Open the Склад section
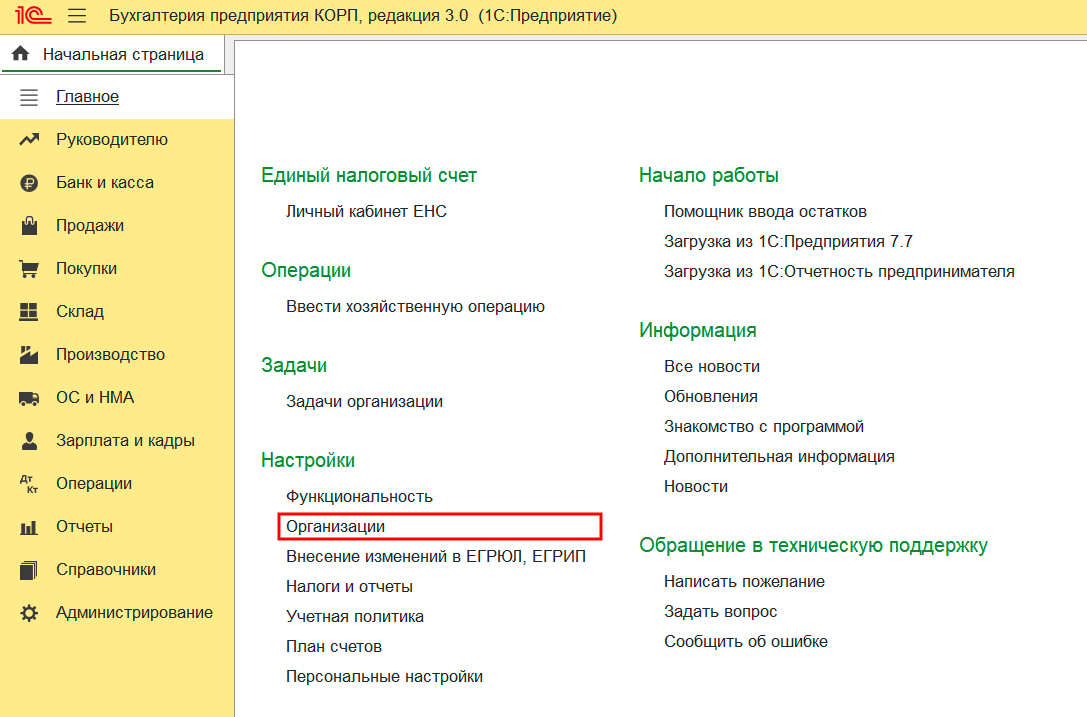 80,312
